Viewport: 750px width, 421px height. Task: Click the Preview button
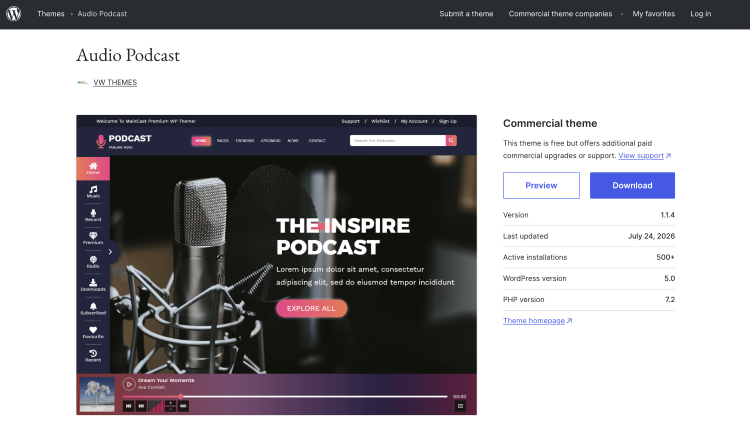pos(541,186)
